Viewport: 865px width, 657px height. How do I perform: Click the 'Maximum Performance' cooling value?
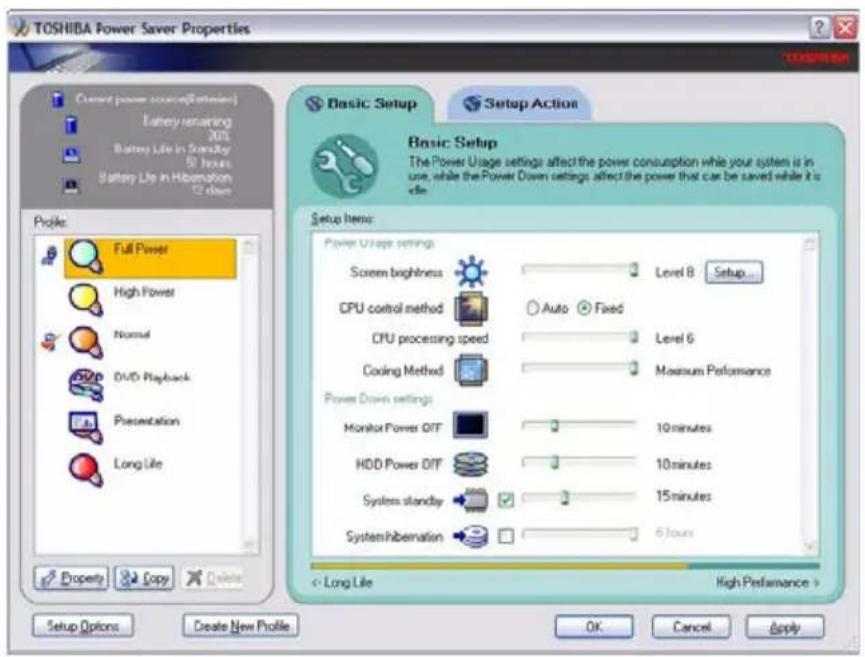tap(713, 371)
